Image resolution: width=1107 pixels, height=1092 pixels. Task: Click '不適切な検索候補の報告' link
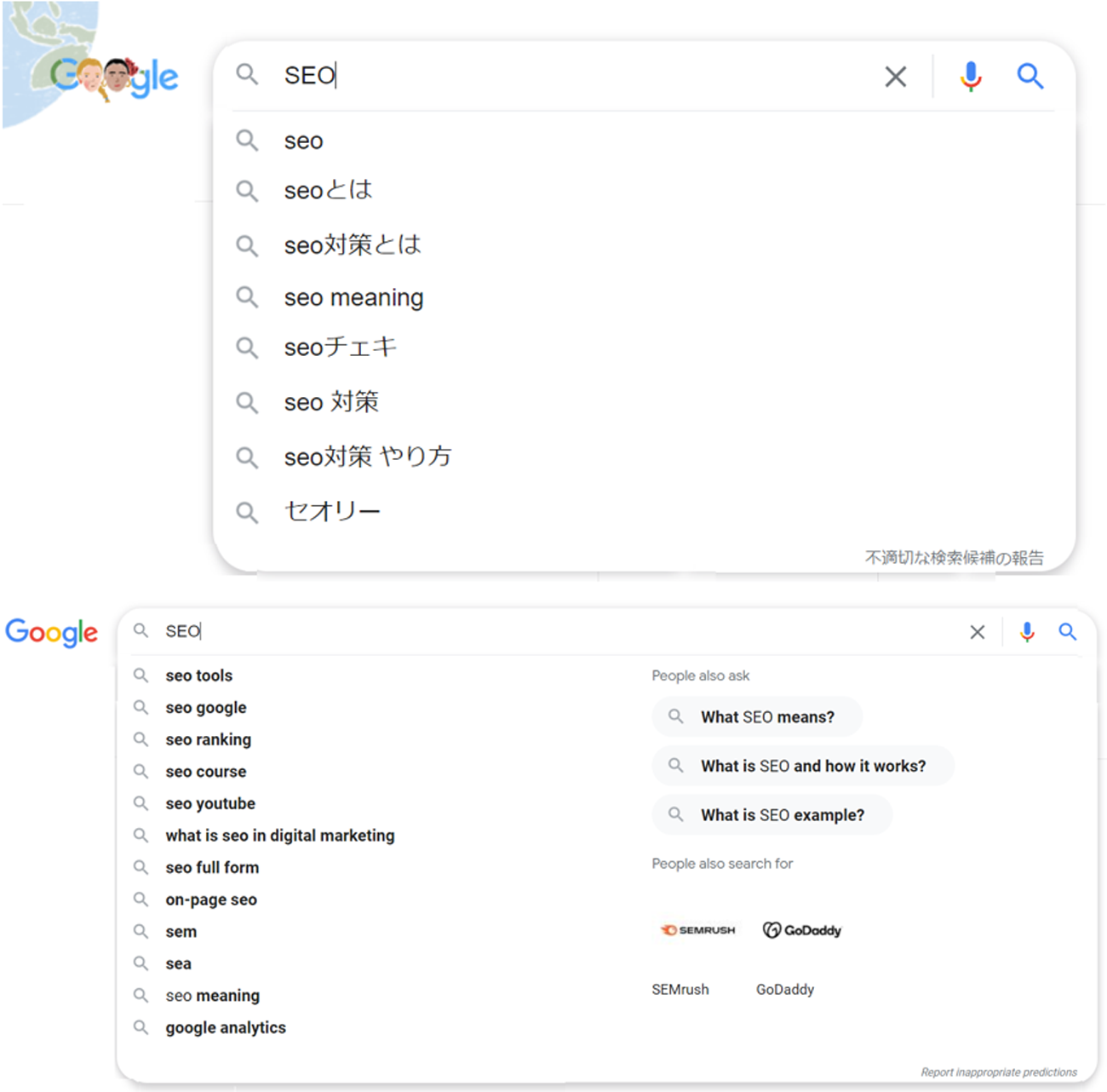point(955,557)
